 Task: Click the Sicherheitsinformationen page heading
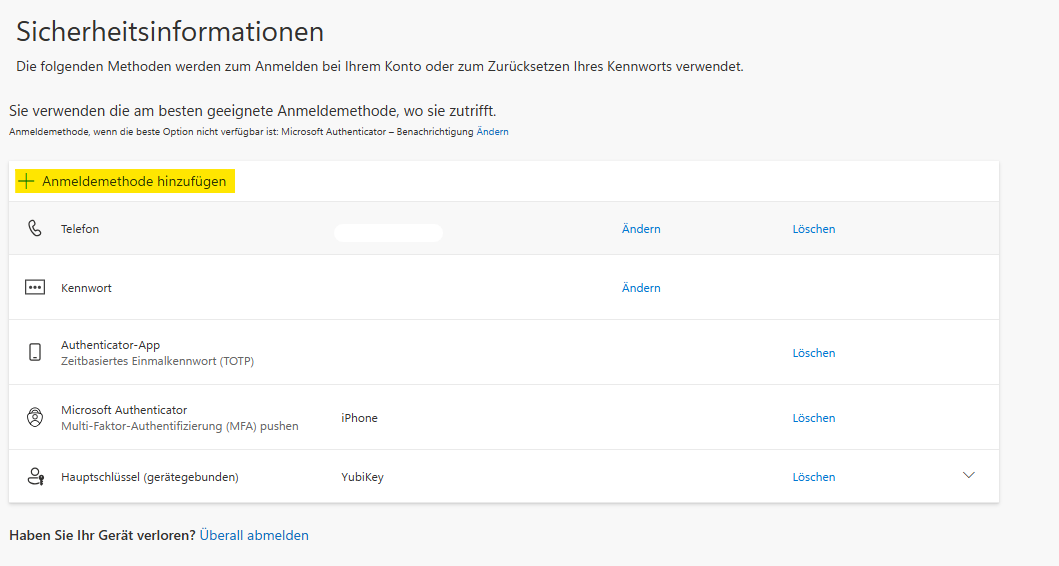click(170, 31)
